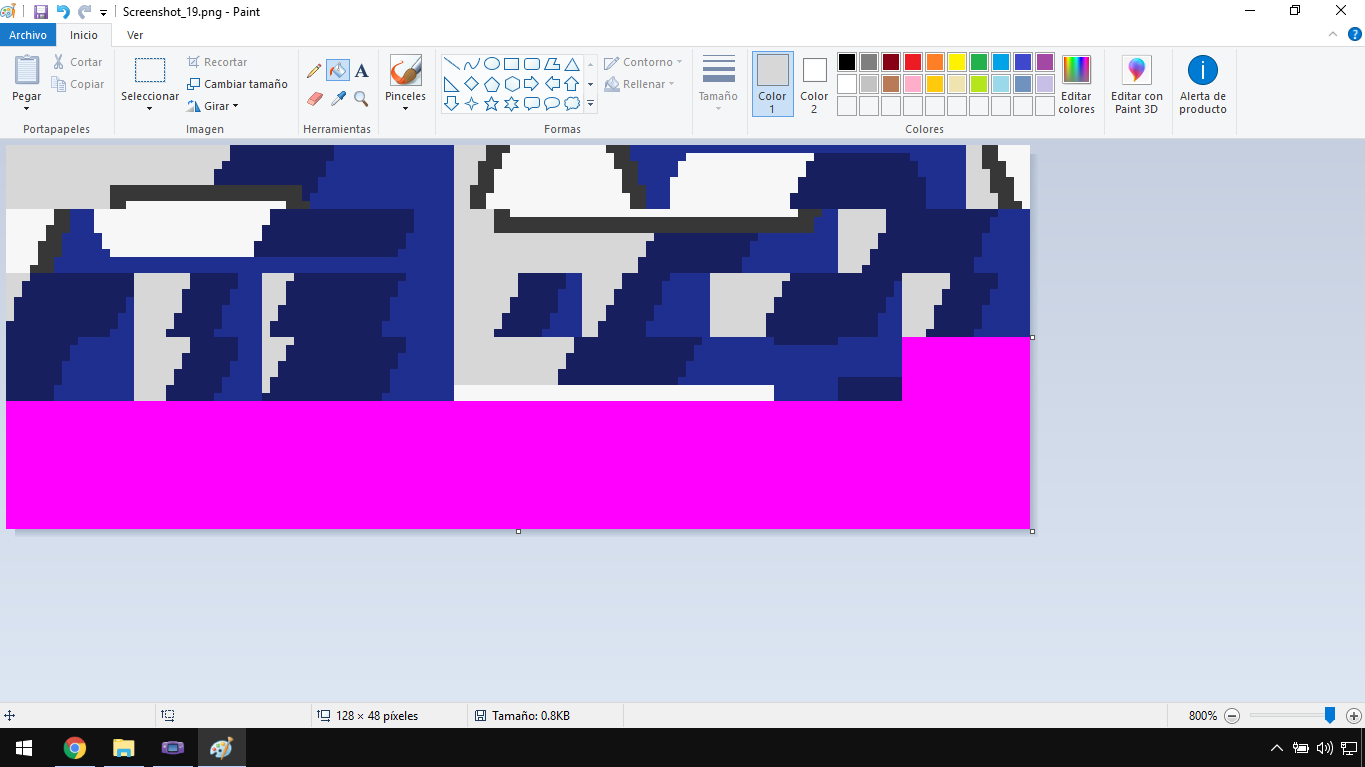This screenshot has height=767, width=1365.
Task: Activate the Lupa magnifier tool
Action: [361, 98]
